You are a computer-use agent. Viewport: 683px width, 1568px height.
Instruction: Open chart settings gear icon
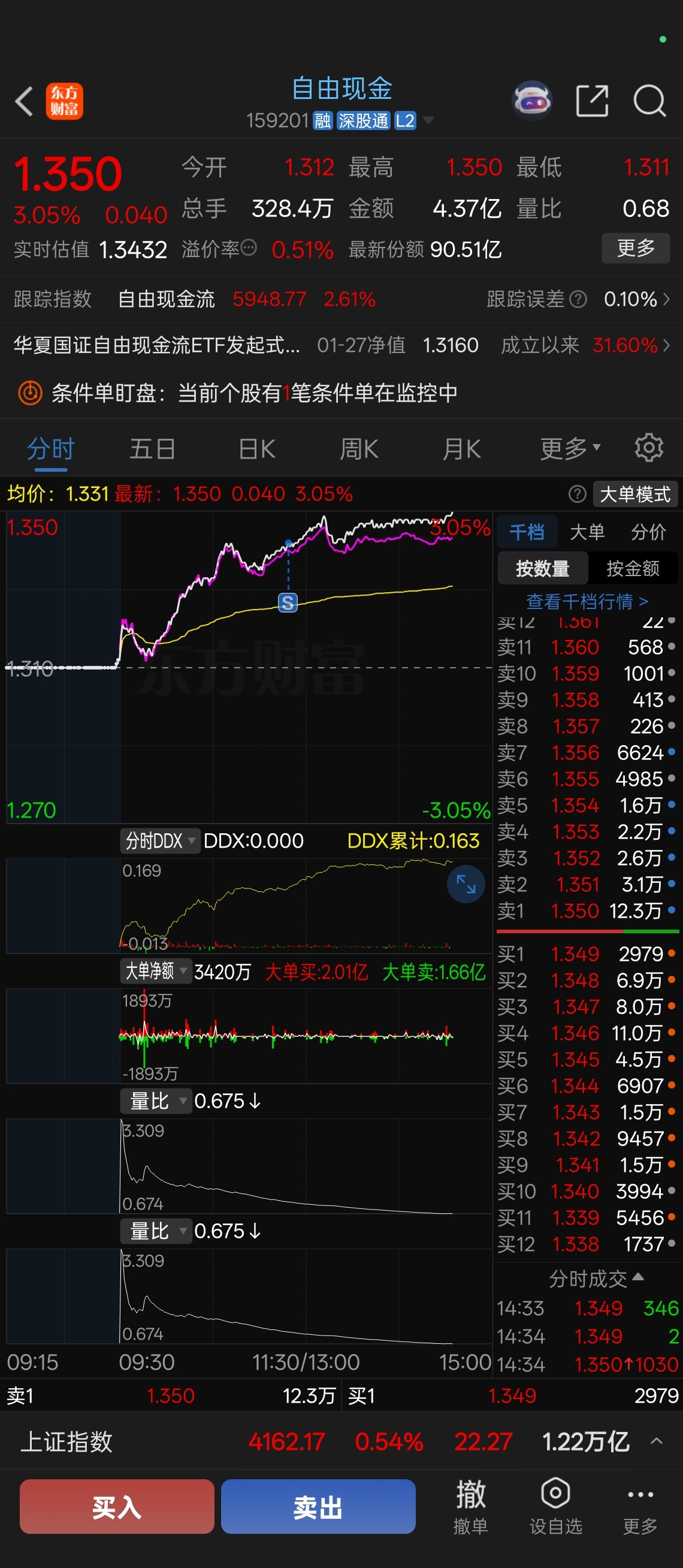649,448
